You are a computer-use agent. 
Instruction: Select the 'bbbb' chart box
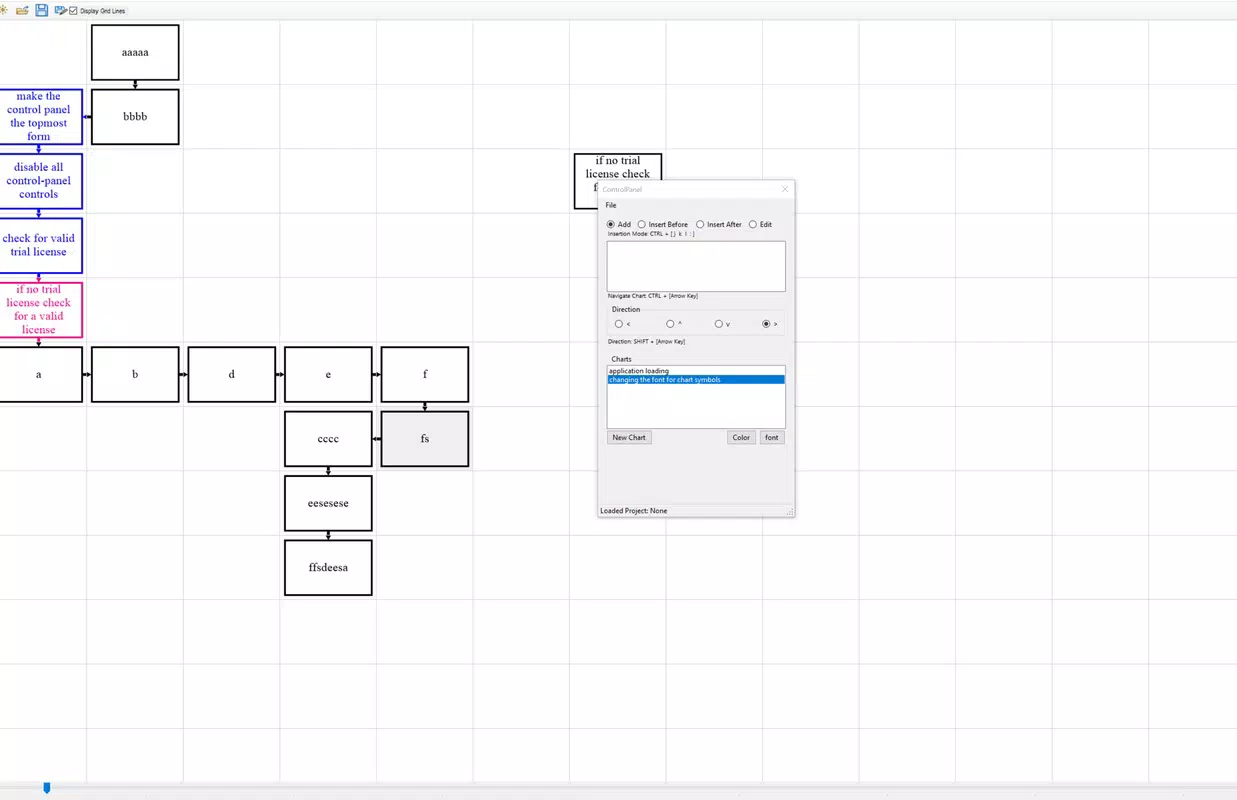point(135,116)
